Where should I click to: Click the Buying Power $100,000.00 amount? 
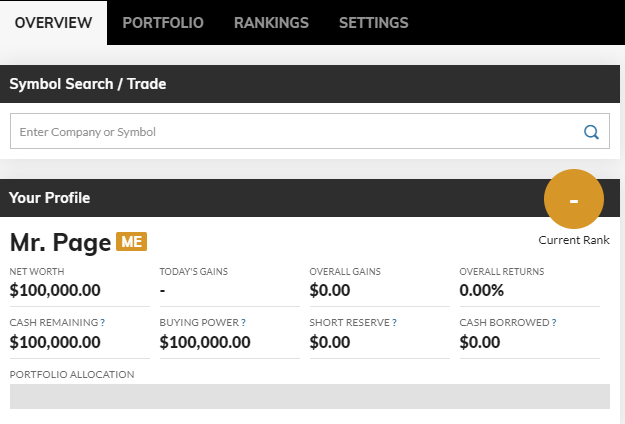tap(205, 342)
